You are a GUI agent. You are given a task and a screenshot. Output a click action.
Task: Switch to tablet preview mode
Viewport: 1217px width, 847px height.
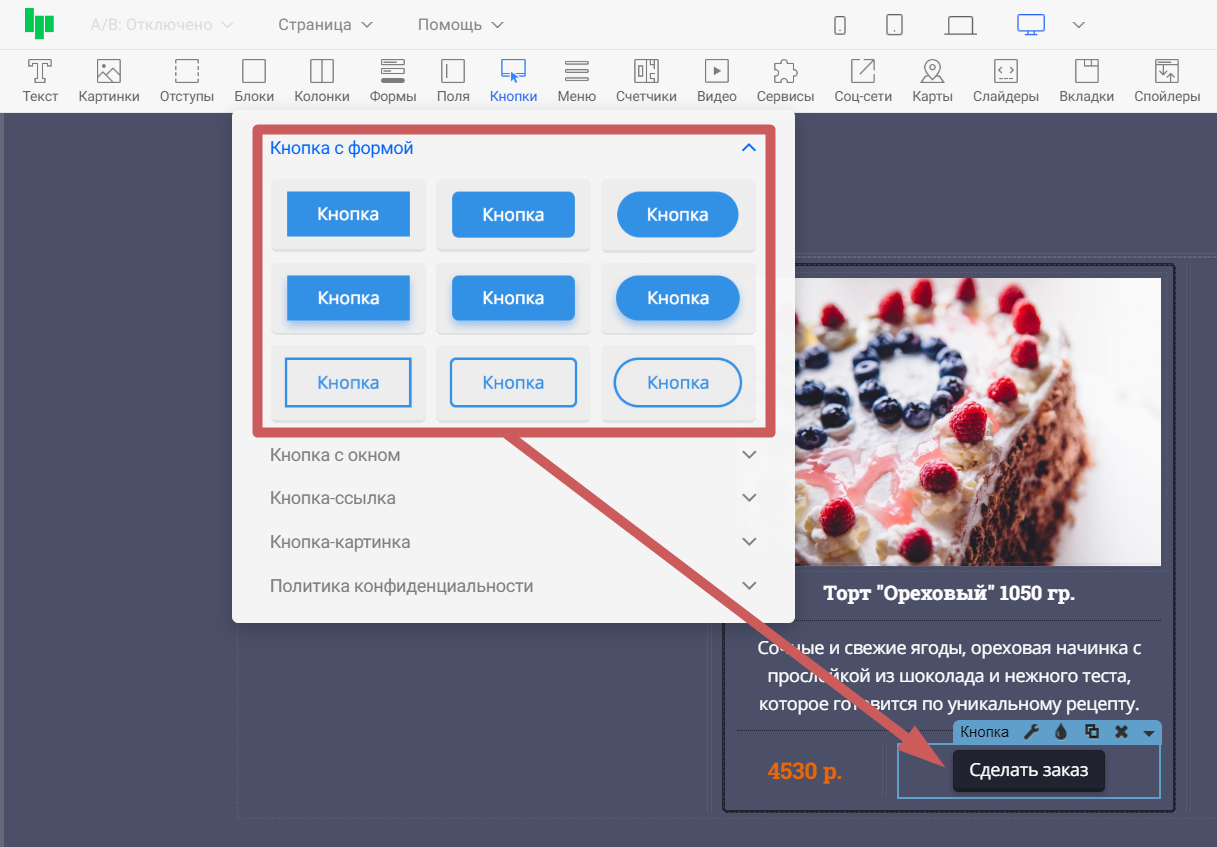[894, 25]
